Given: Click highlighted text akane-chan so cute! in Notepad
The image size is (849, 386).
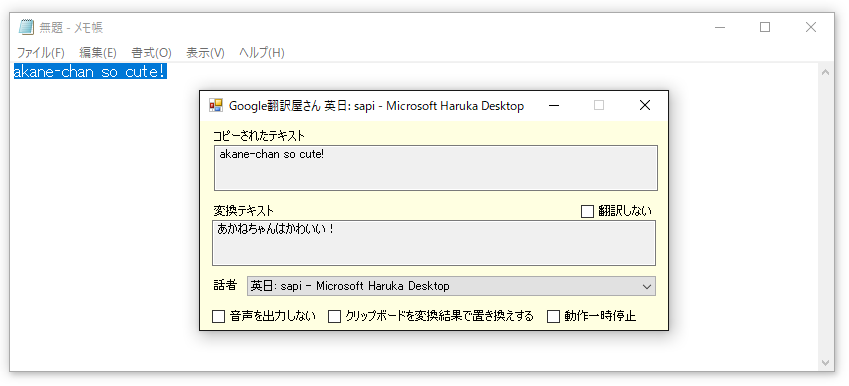Looking at the screenshot, I should pyautogui.click(x=90, y=71).
